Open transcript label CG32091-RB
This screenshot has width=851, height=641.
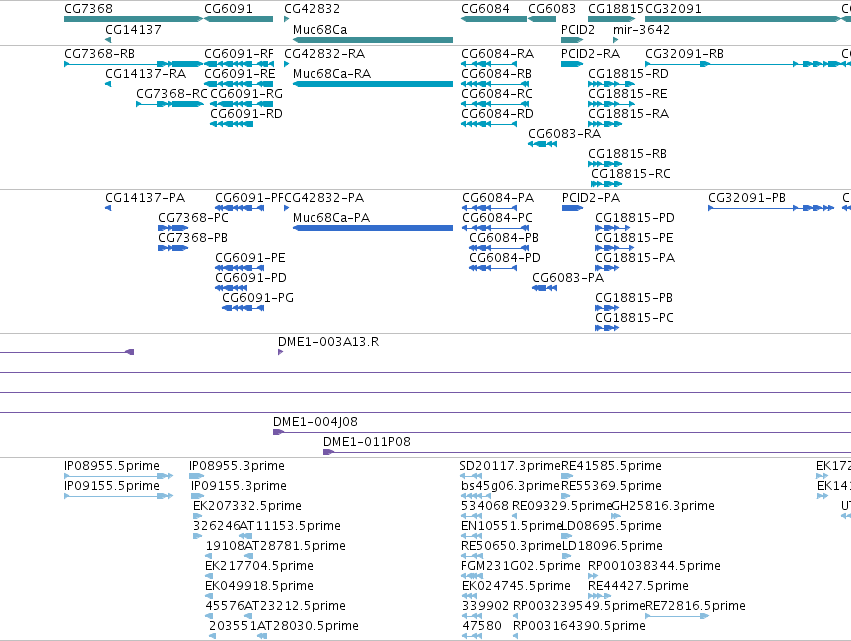(684, 54)
